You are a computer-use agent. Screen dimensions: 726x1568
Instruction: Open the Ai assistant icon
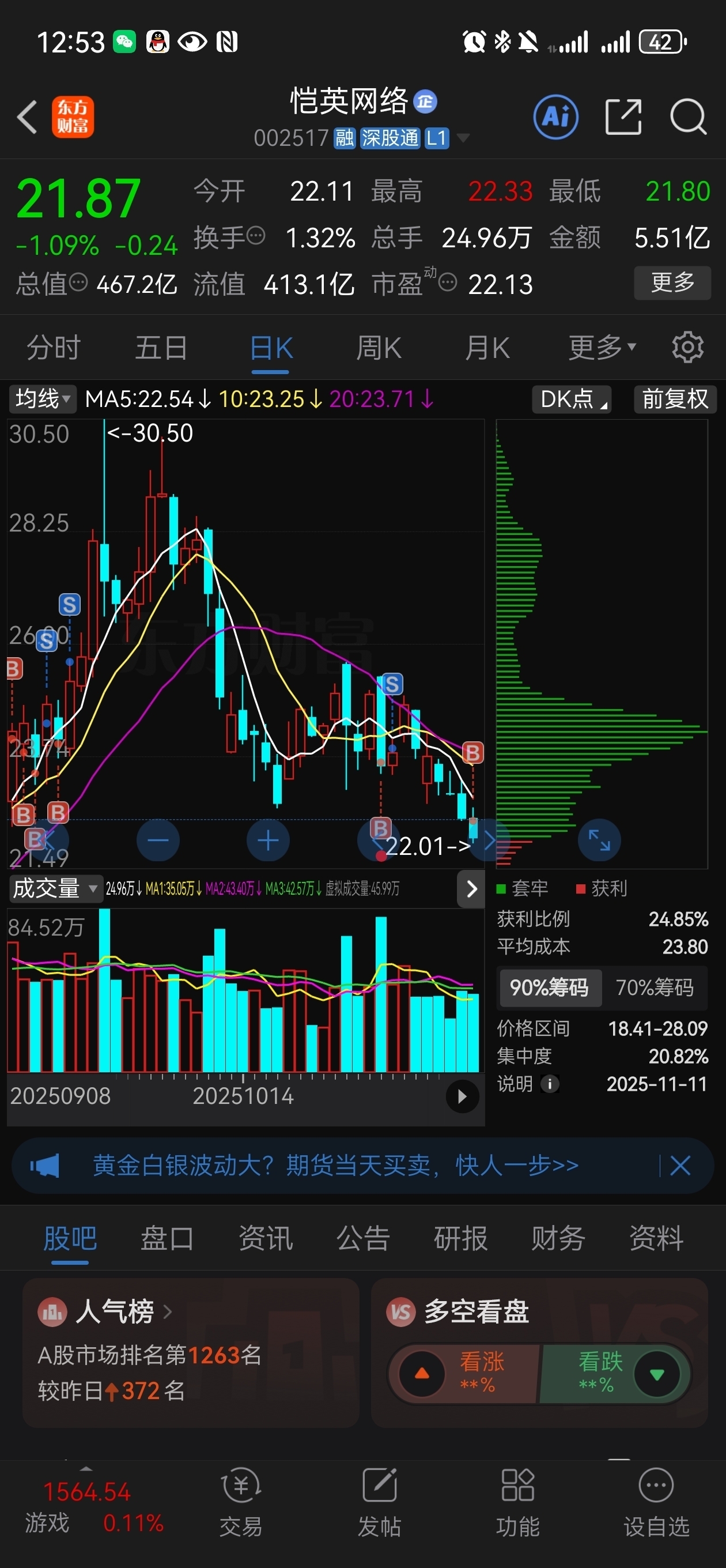pos(555,117)
